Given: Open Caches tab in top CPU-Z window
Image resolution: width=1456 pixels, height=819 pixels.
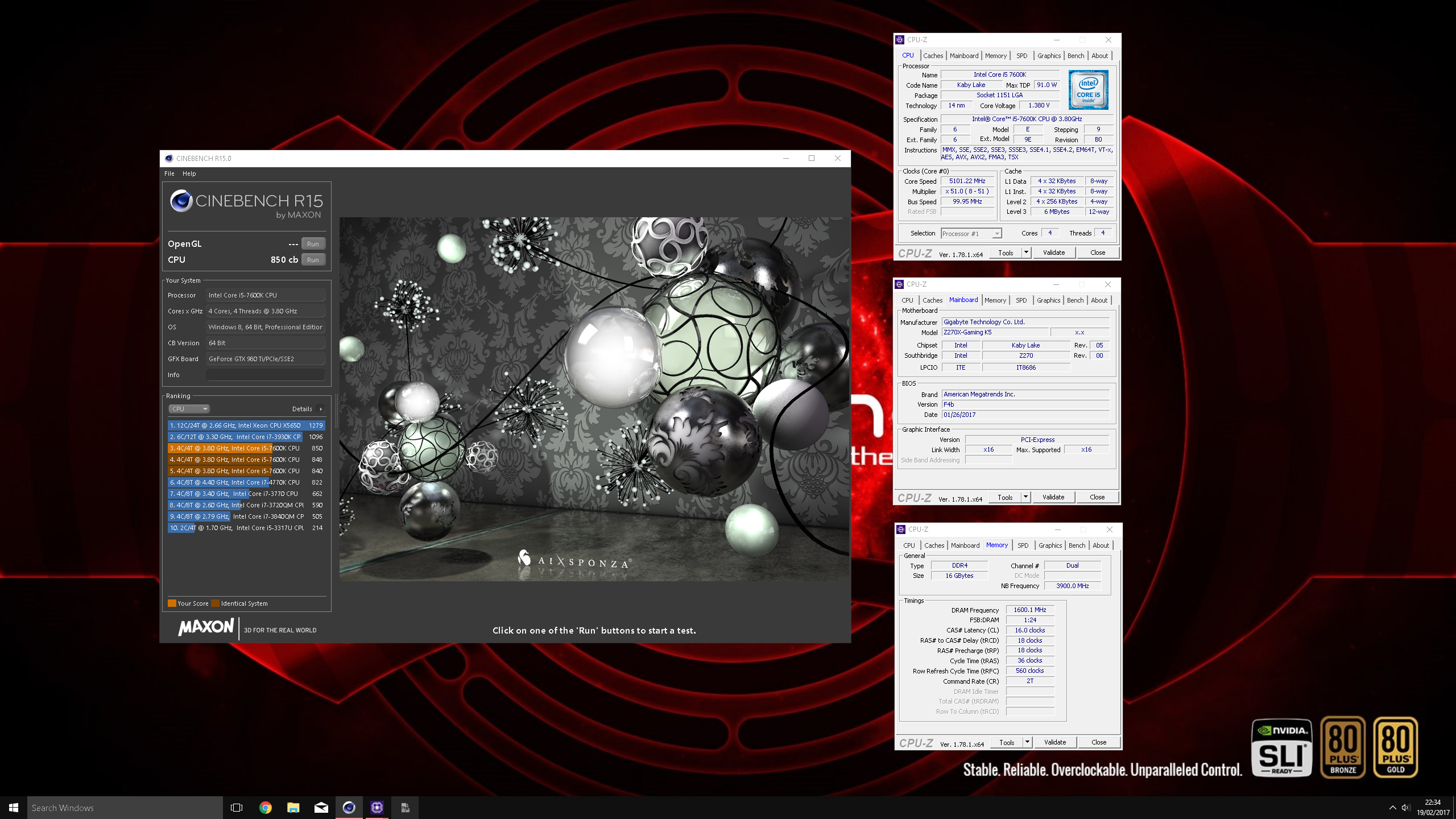Looking at the screenshot, I should pos(933,56).
